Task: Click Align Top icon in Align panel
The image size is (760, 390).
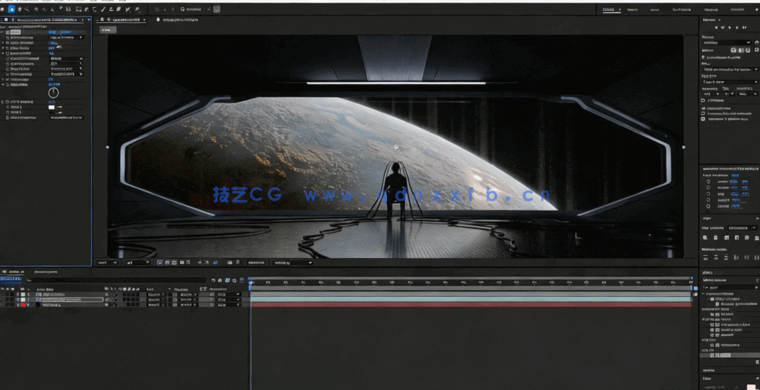Action: coord(737,237)
